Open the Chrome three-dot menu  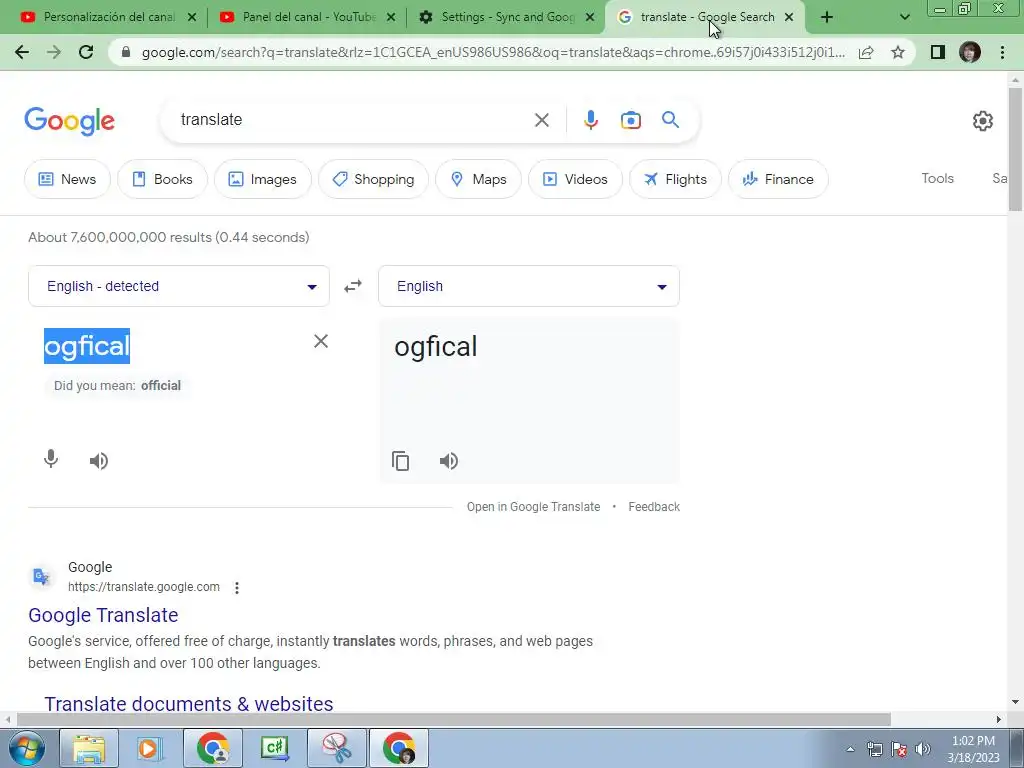click(x=1002, y=52)
